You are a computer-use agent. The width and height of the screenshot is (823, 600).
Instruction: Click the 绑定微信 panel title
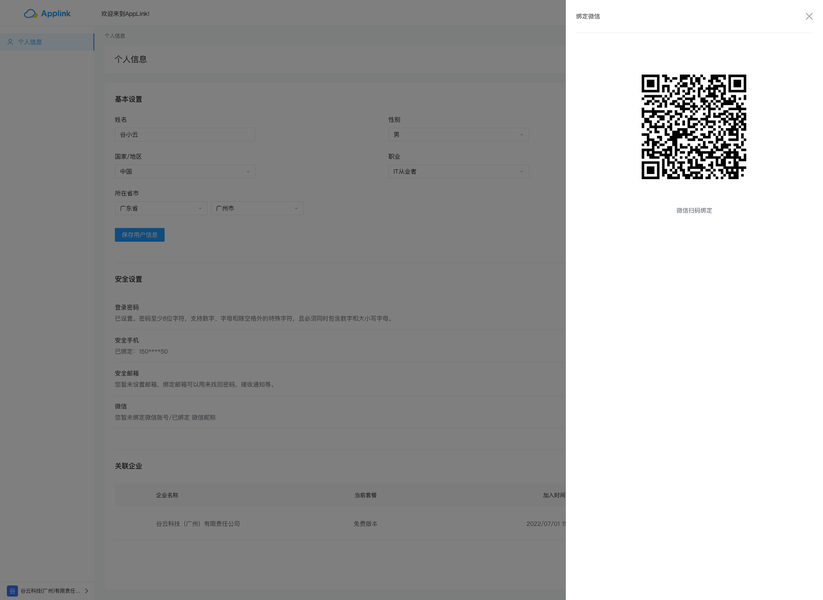(588, 16)
